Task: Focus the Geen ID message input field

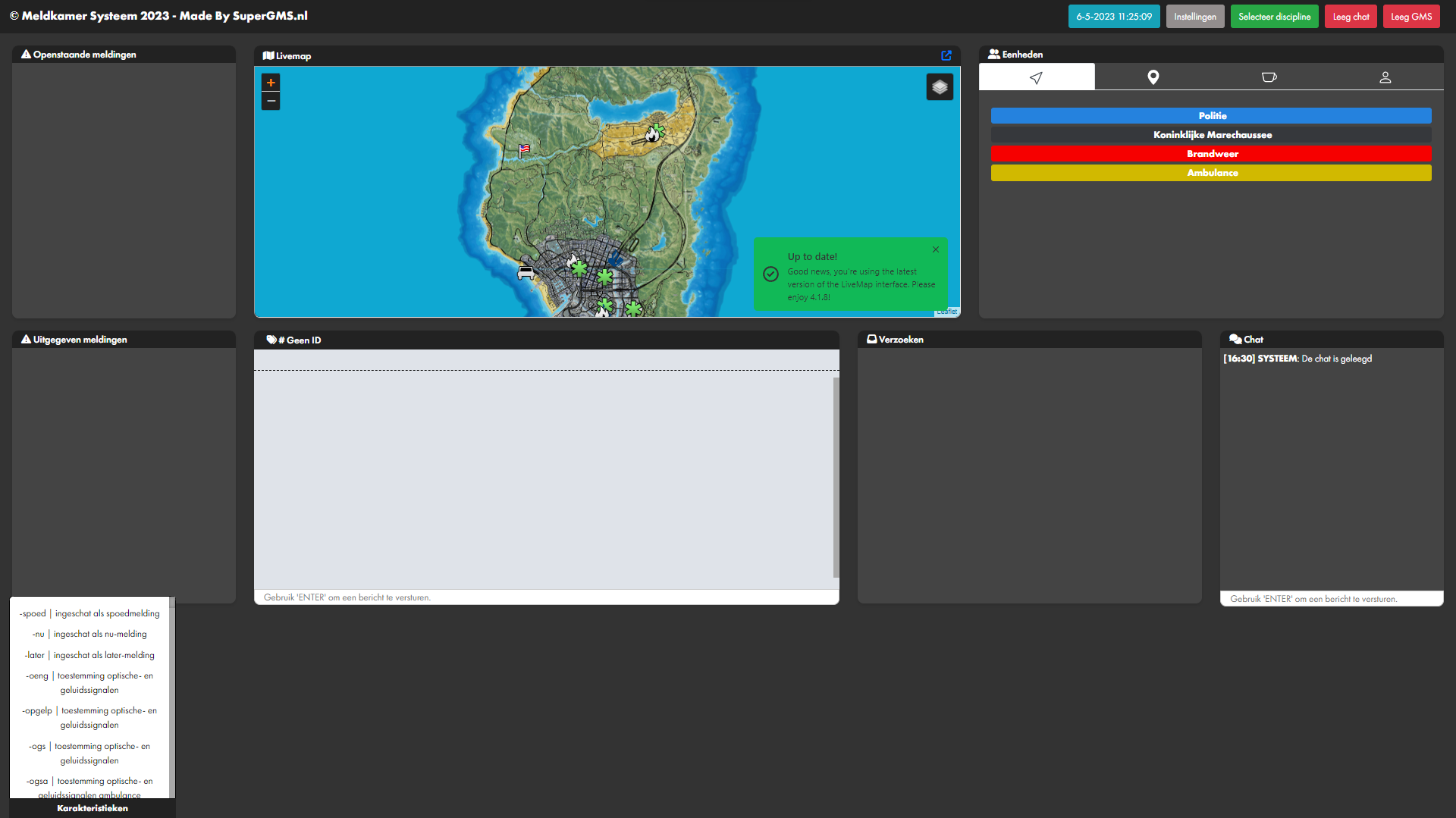Action: pos(546,597)
